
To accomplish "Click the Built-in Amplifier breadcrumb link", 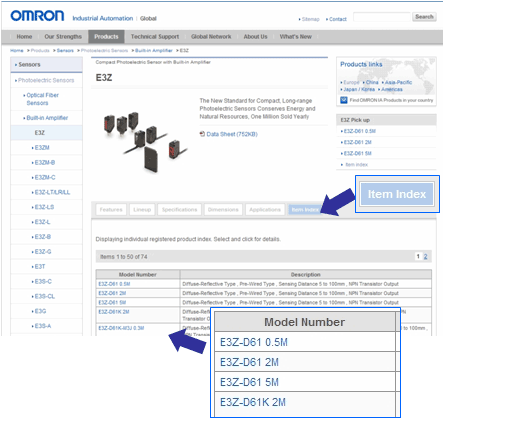I will (153, 51).
